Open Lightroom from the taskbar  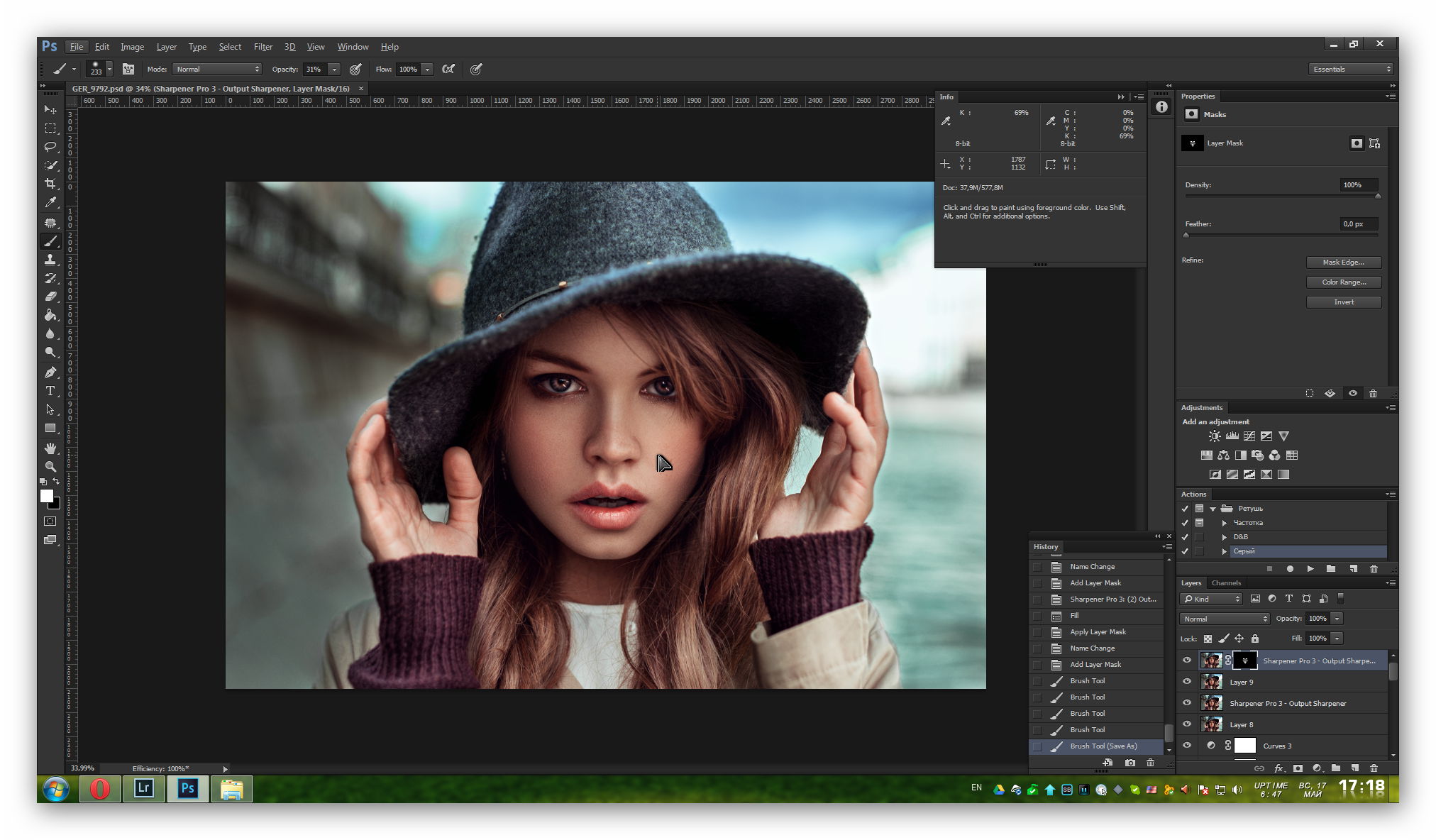click(x=144, y=788)
